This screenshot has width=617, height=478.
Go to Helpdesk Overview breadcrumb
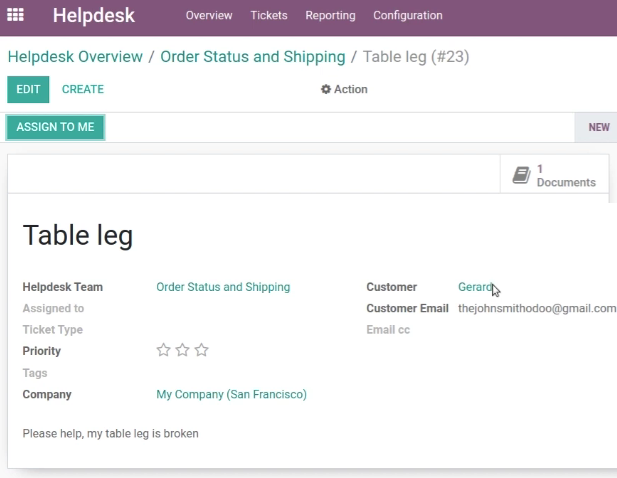(75, 57)
